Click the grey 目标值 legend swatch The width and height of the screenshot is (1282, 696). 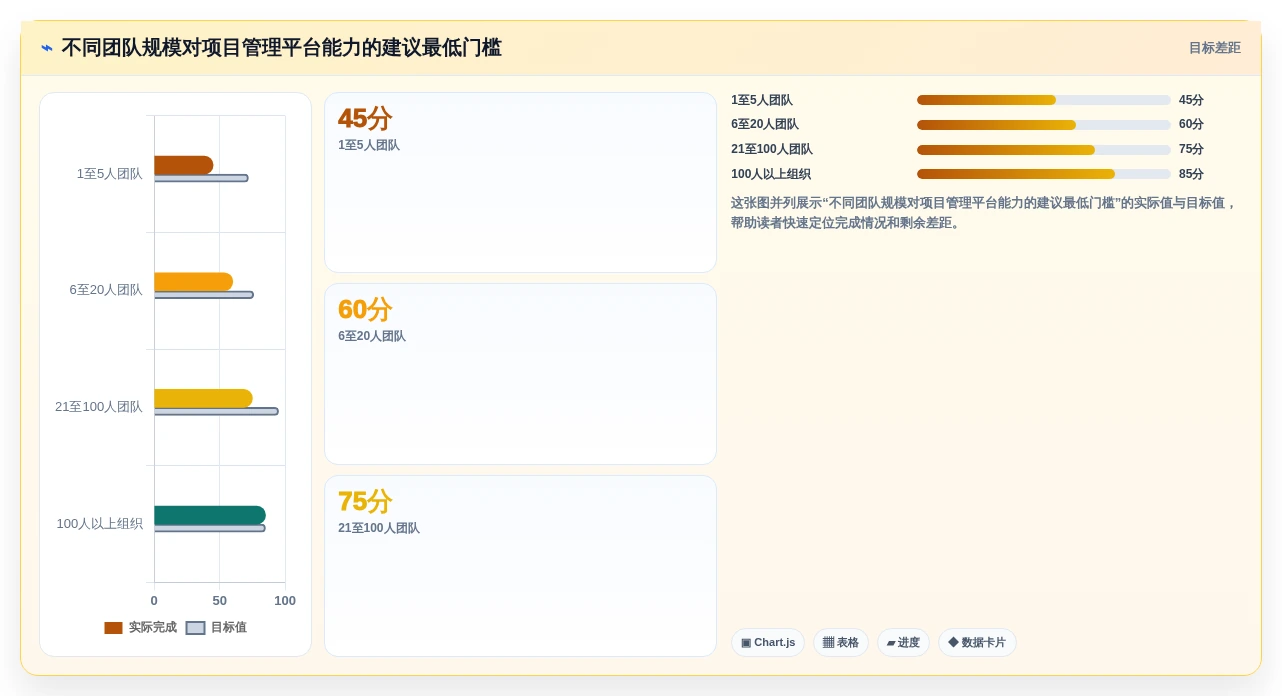point(195,628)
